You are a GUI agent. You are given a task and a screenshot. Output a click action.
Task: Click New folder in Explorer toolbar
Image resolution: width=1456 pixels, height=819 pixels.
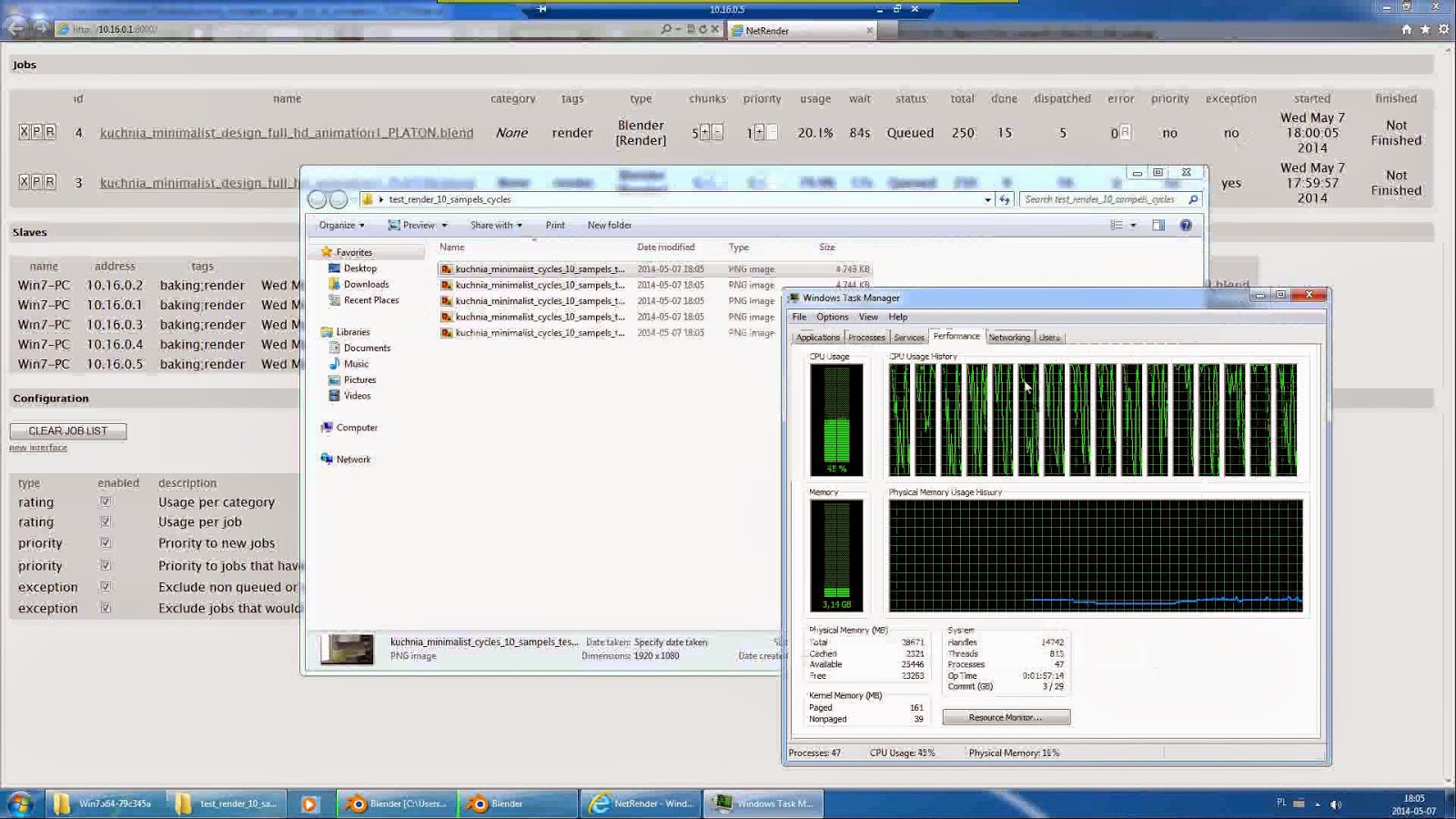(x=609, y=225)
